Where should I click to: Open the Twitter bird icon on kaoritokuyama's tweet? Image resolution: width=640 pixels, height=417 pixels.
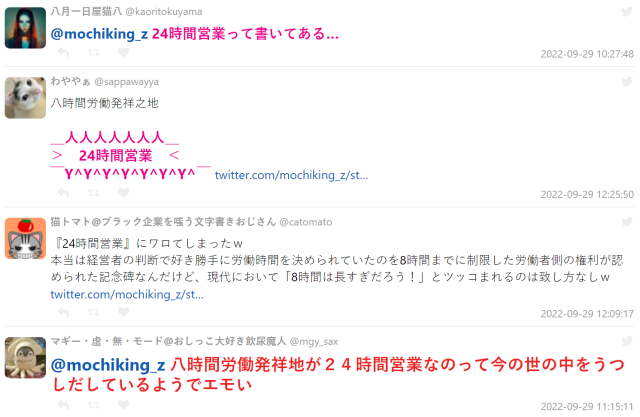click(627, 11)
